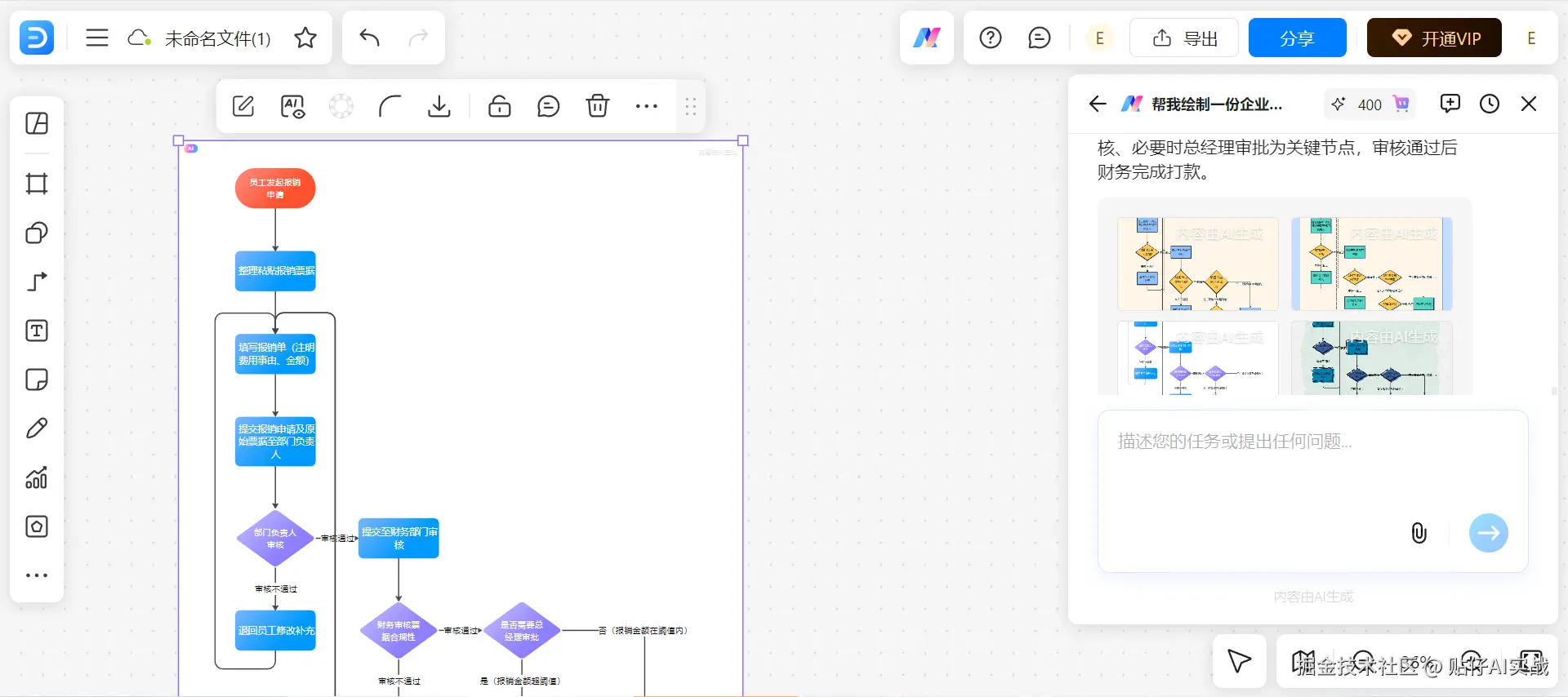Viewport: 1568px width, 697px height.
Task: Toggle the lock on selection
Action: point(500,106)
